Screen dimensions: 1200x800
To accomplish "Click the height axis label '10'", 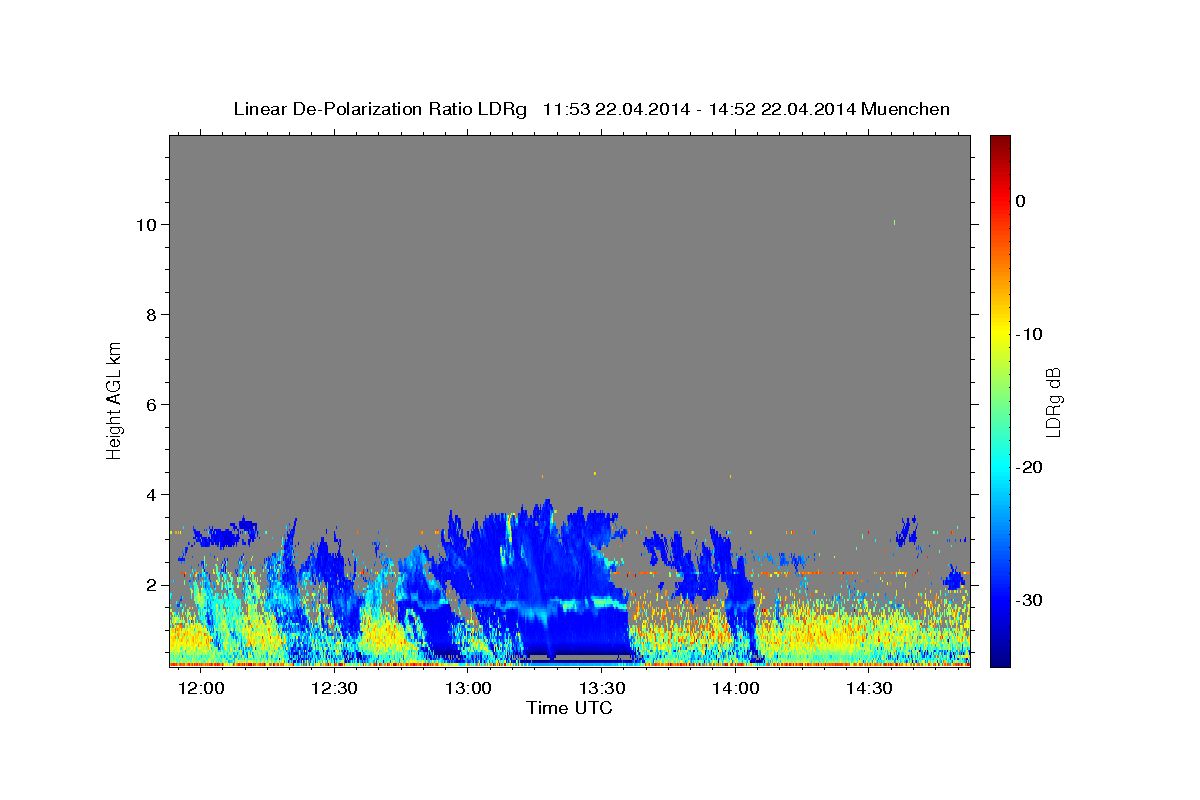I will click(147, 224).
